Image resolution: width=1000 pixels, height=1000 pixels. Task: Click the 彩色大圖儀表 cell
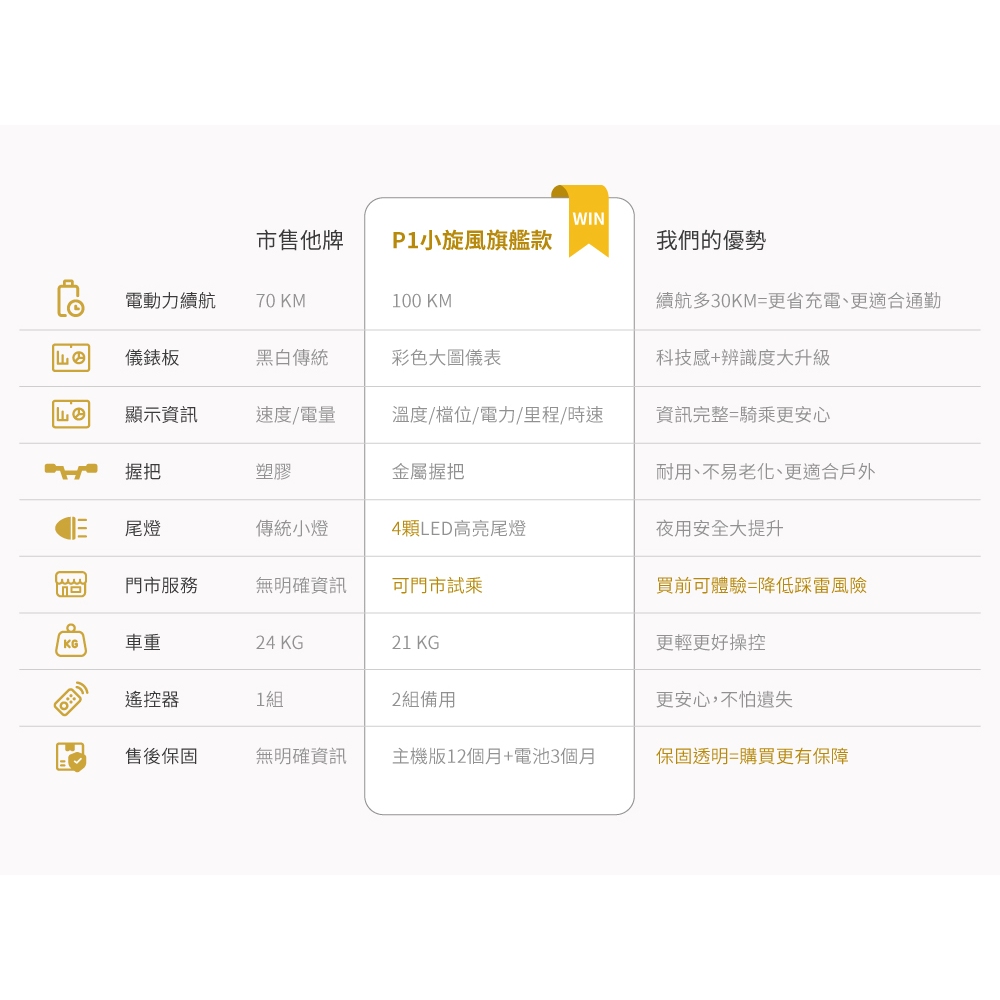[x=446, y=358]
